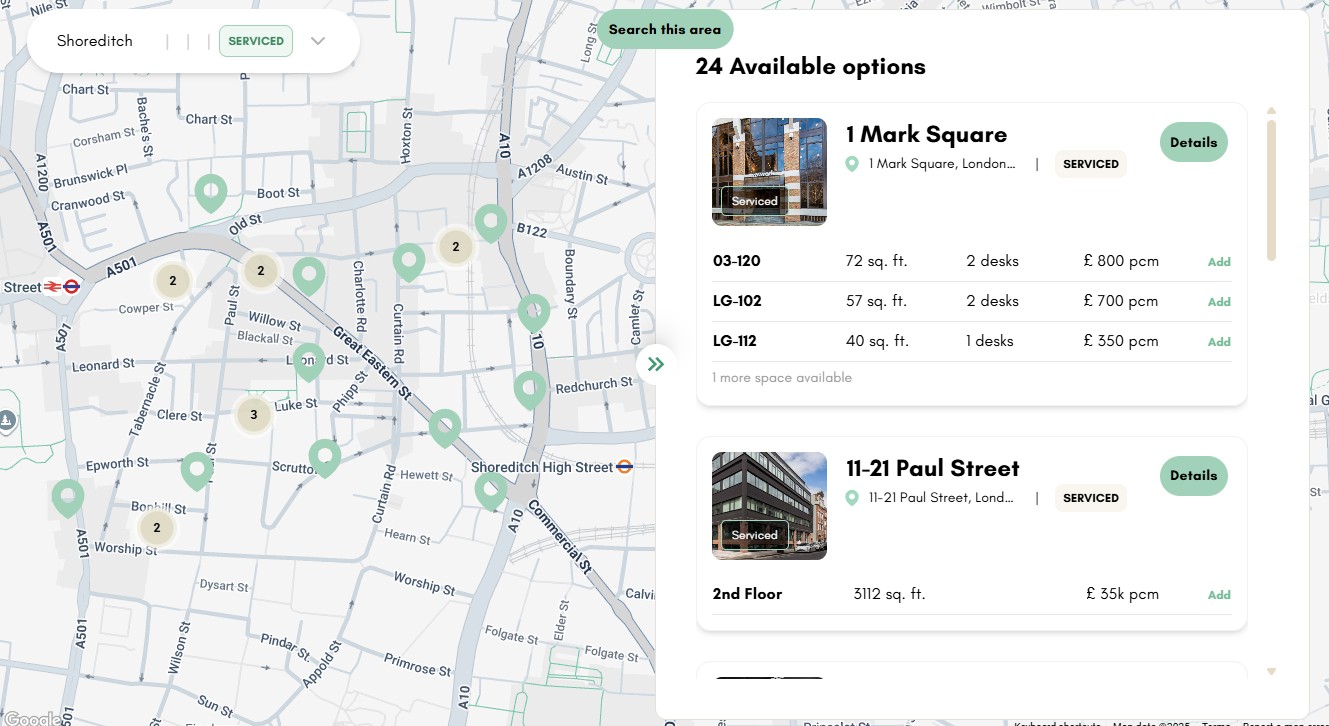Click the Shoreditch High Street Overground icon
1329x726 pixels.
[625, 467]
